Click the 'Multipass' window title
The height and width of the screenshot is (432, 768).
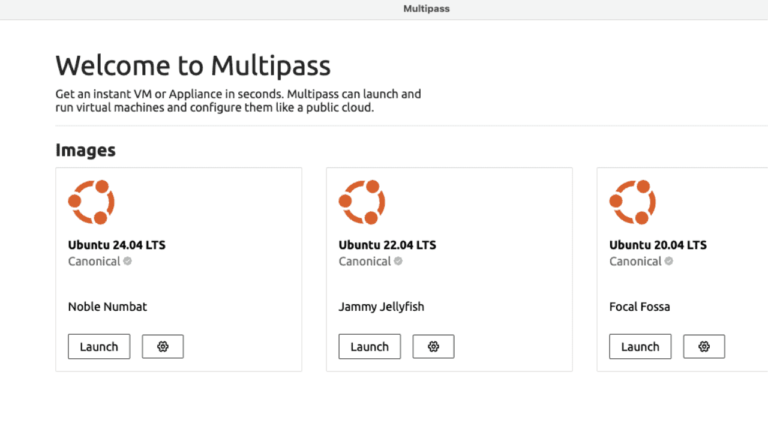point(426,8)
